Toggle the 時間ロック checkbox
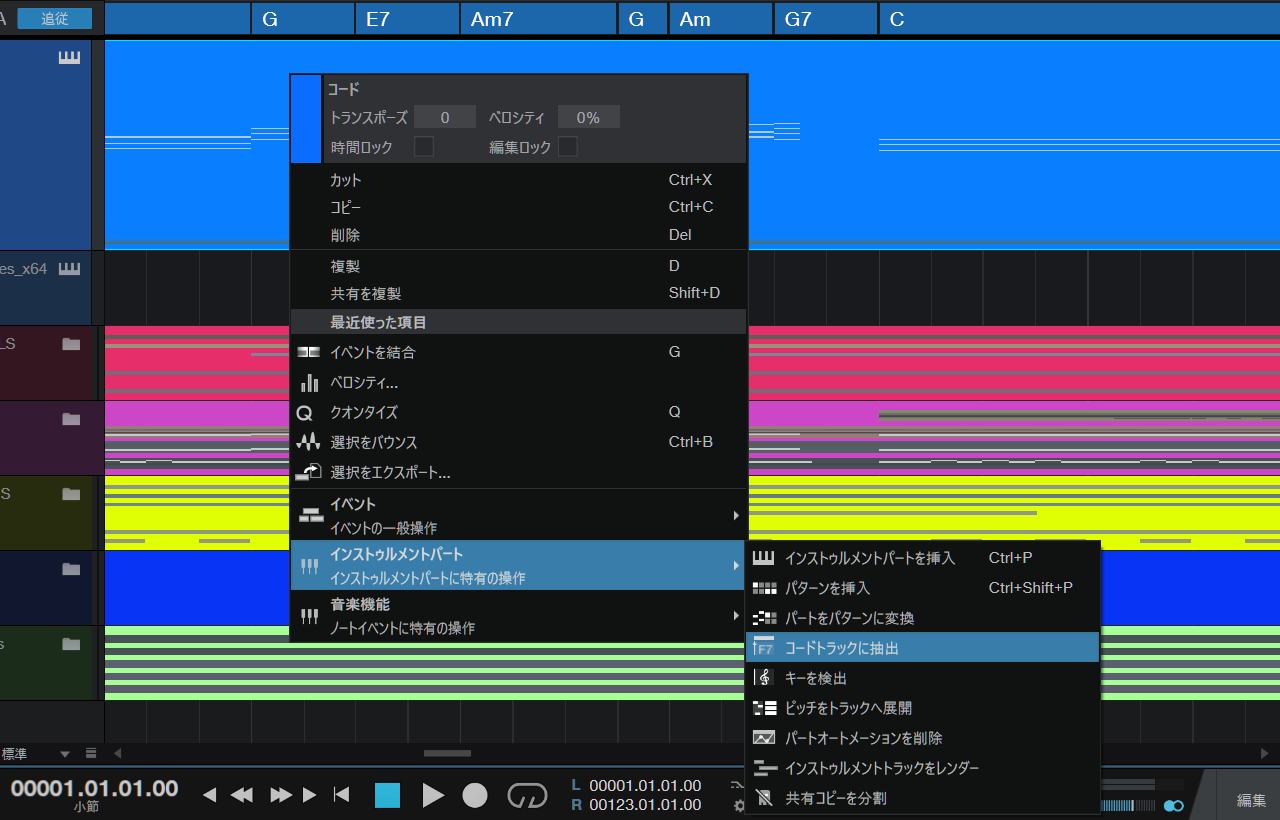1280x820 pixels. pyautogui.click(x=424, y=147)
